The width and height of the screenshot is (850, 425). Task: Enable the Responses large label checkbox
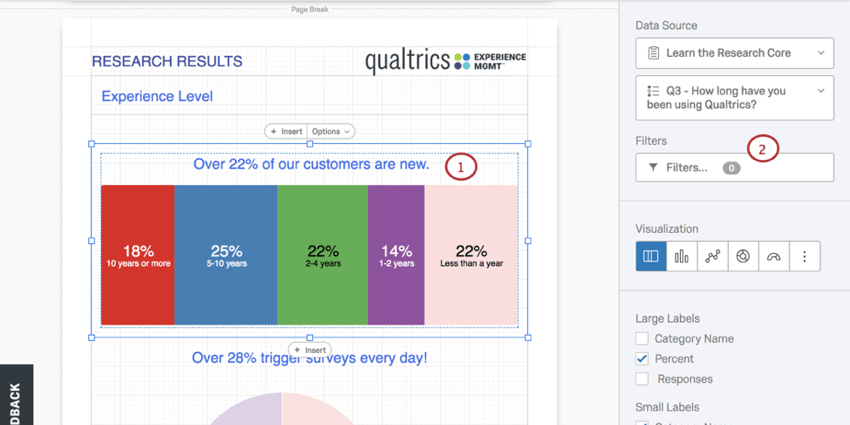tap(642, 379)
